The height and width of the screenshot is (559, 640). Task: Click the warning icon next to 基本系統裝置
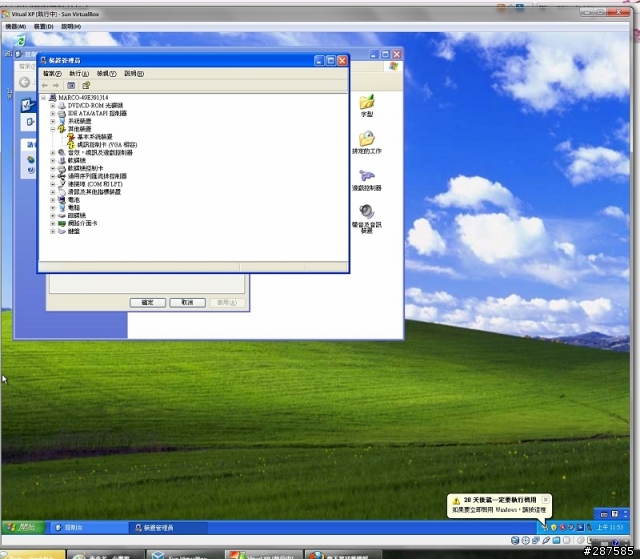[x=71, y=137]
